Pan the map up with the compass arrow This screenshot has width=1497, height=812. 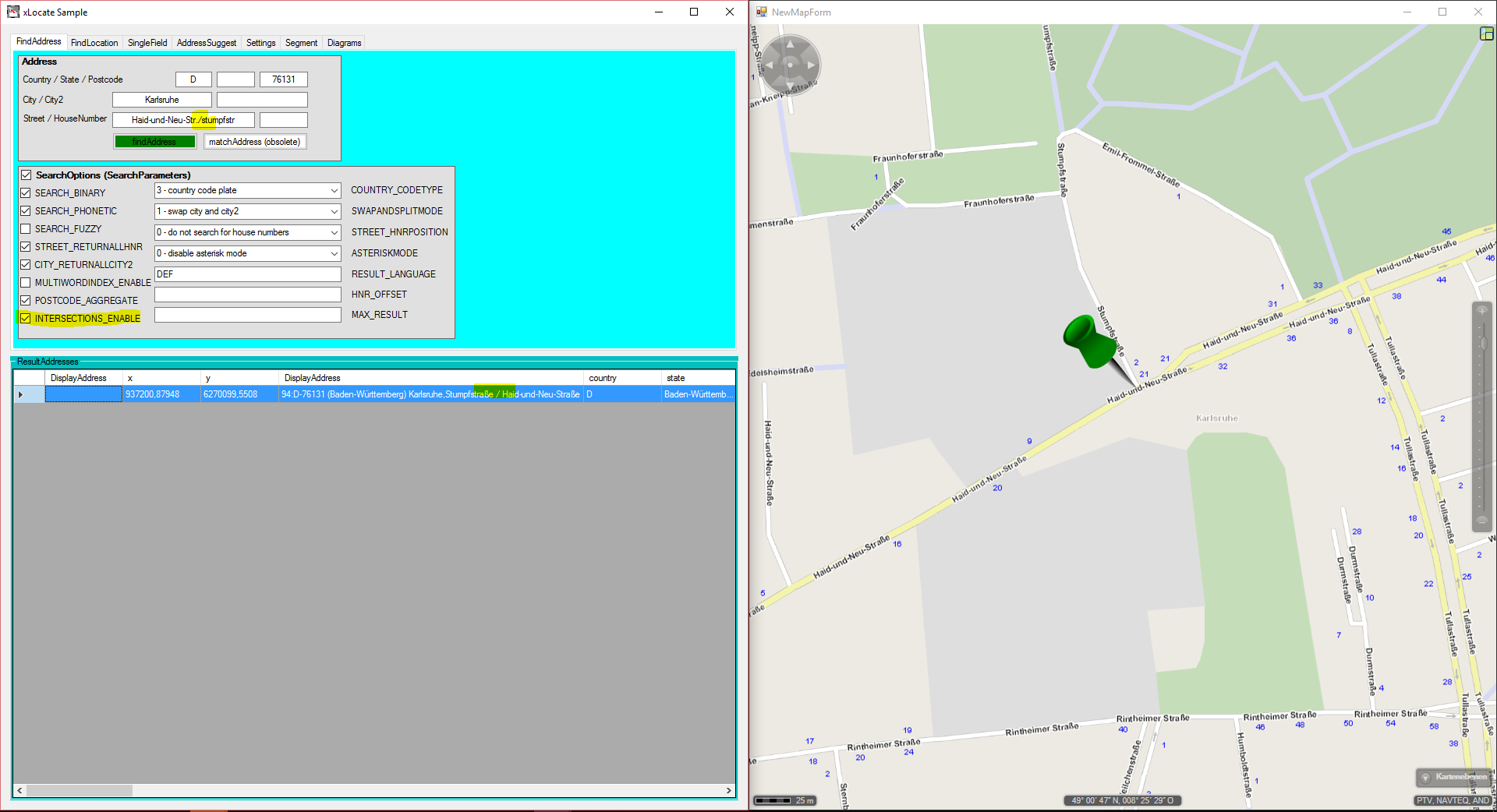point(790,45)
